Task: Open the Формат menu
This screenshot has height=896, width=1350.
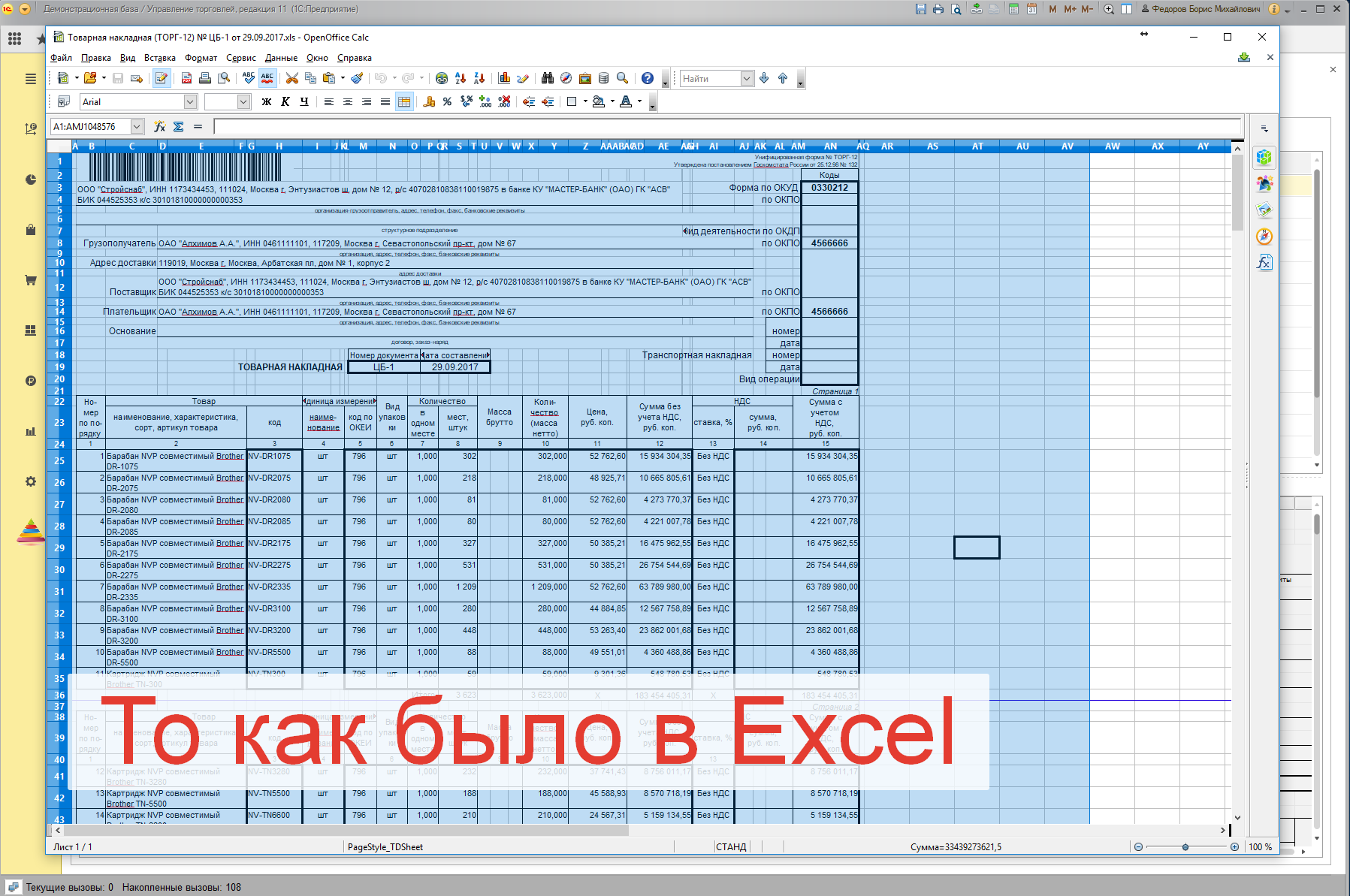Action: [201, 58]
